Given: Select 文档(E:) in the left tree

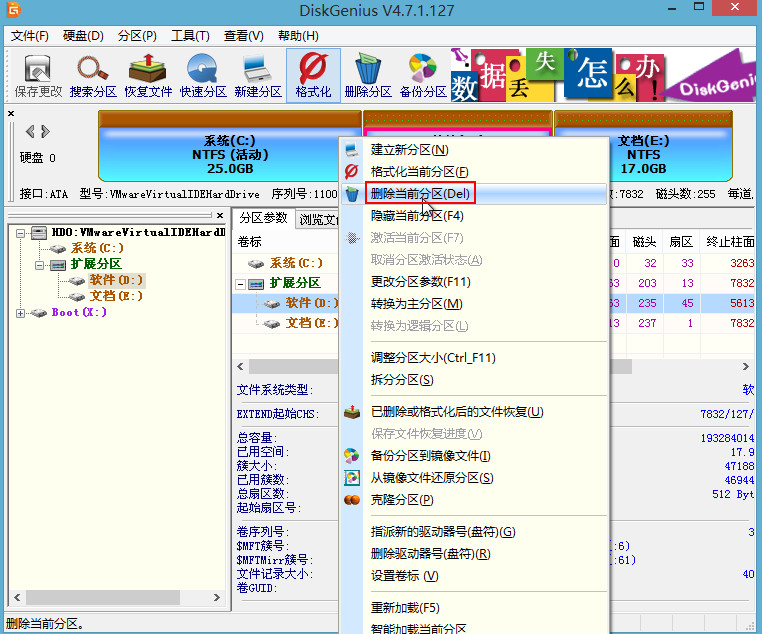Looking at the screenshot, I should (x=116, y=296).
